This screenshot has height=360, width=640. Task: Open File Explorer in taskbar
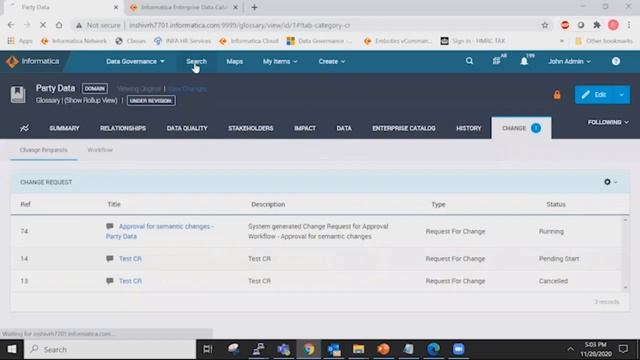click(358, 349)
